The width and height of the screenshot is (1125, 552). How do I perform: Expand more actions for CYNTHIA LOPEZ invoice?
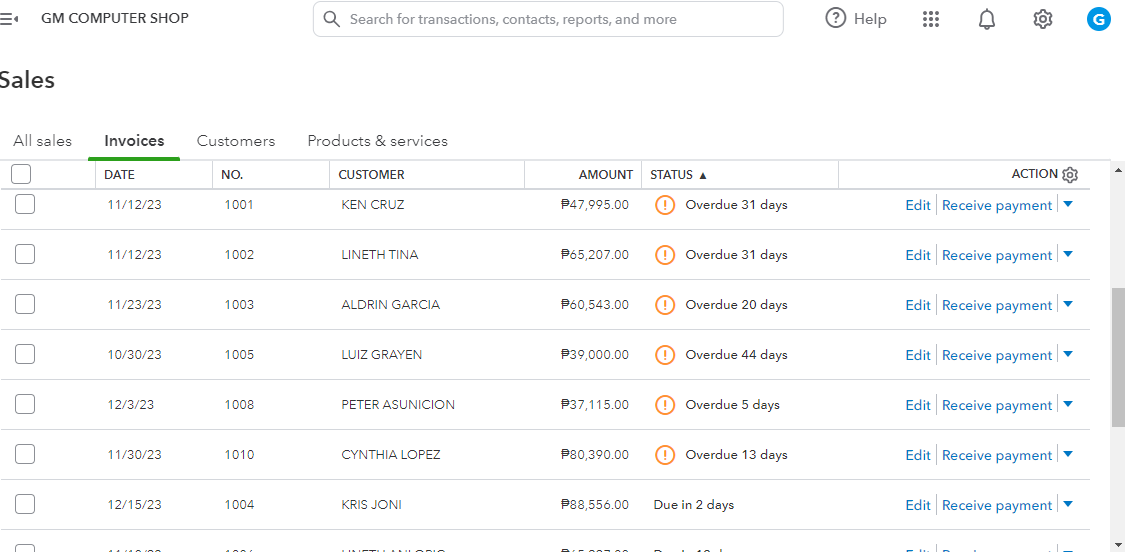coord(1068,454)
